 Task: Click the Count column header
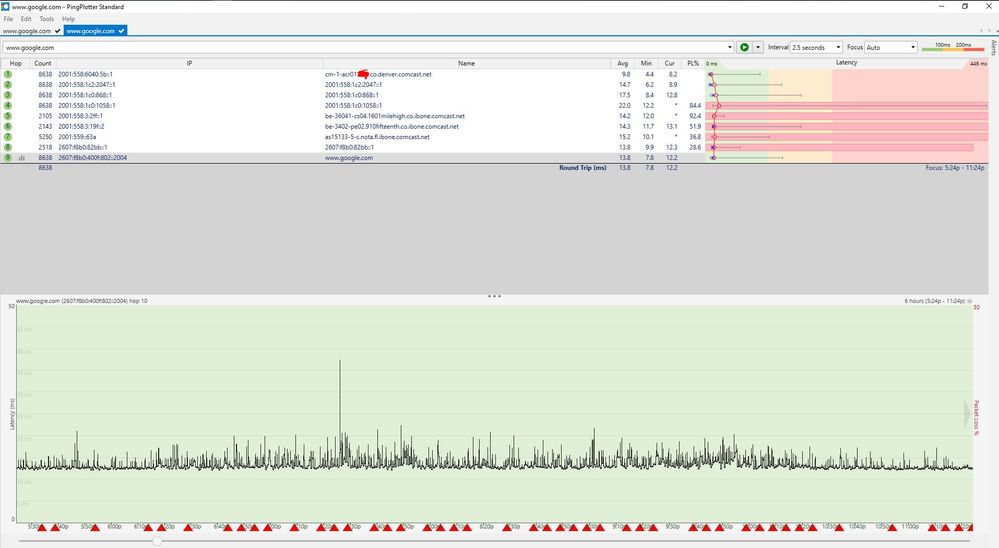point(43,63)
